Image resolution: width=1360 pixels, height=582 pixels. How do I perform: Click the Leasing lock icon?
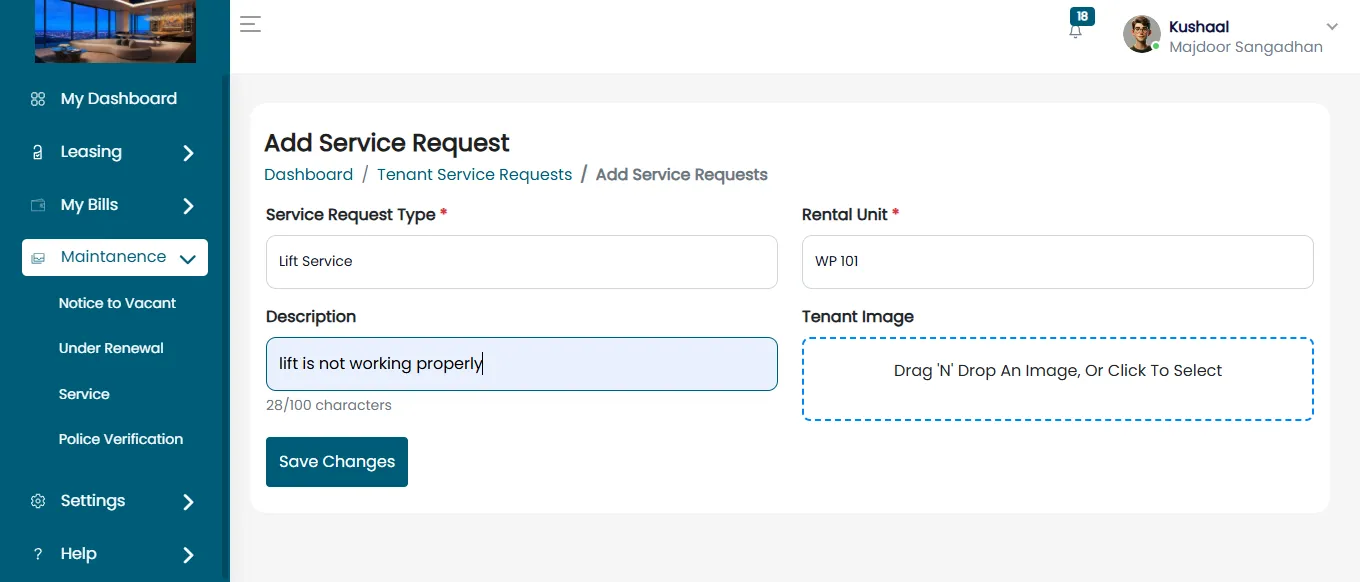pyautogui.click(x=38, y=153)
